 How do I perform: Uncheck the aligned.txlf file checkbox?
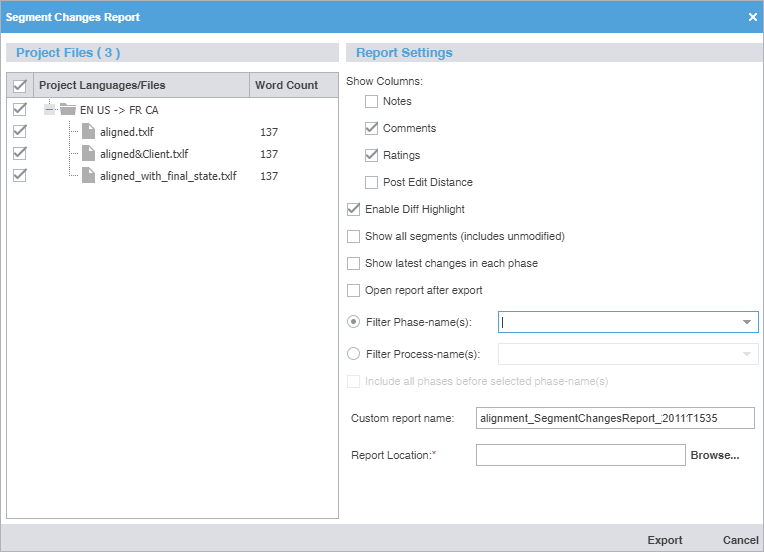click(x=19, y=131)
